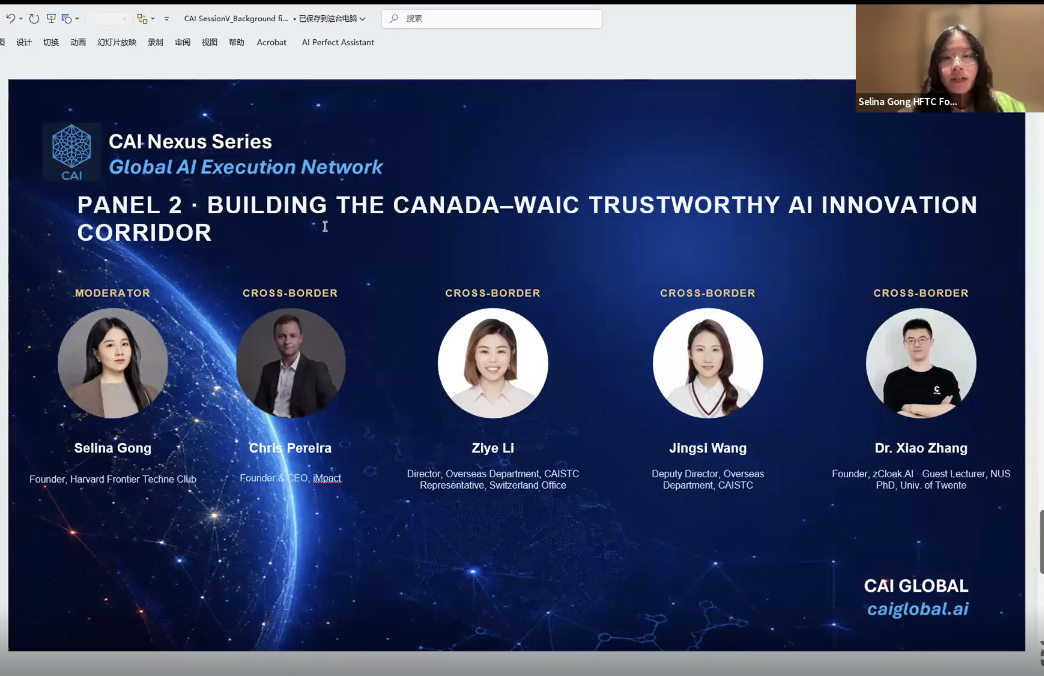The width and height of the screenshot is (1044, 676).
Task: Click the 'Selina Gong' name on the slide
Action: point(113,448)
